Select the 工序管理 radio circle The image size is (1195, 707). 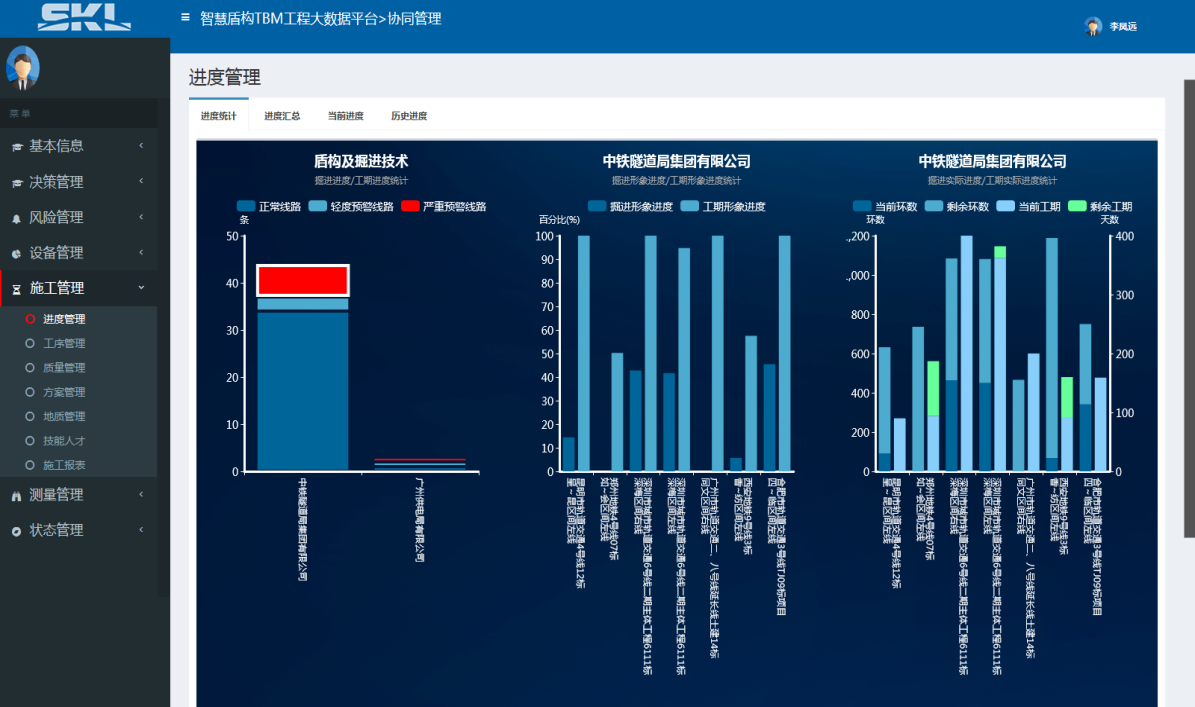pos(30,344)
